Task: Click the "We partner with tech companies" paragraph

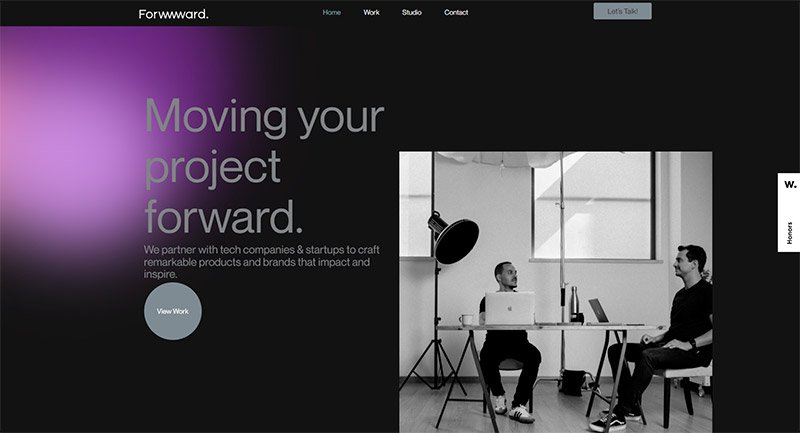Action: (262, 262)
